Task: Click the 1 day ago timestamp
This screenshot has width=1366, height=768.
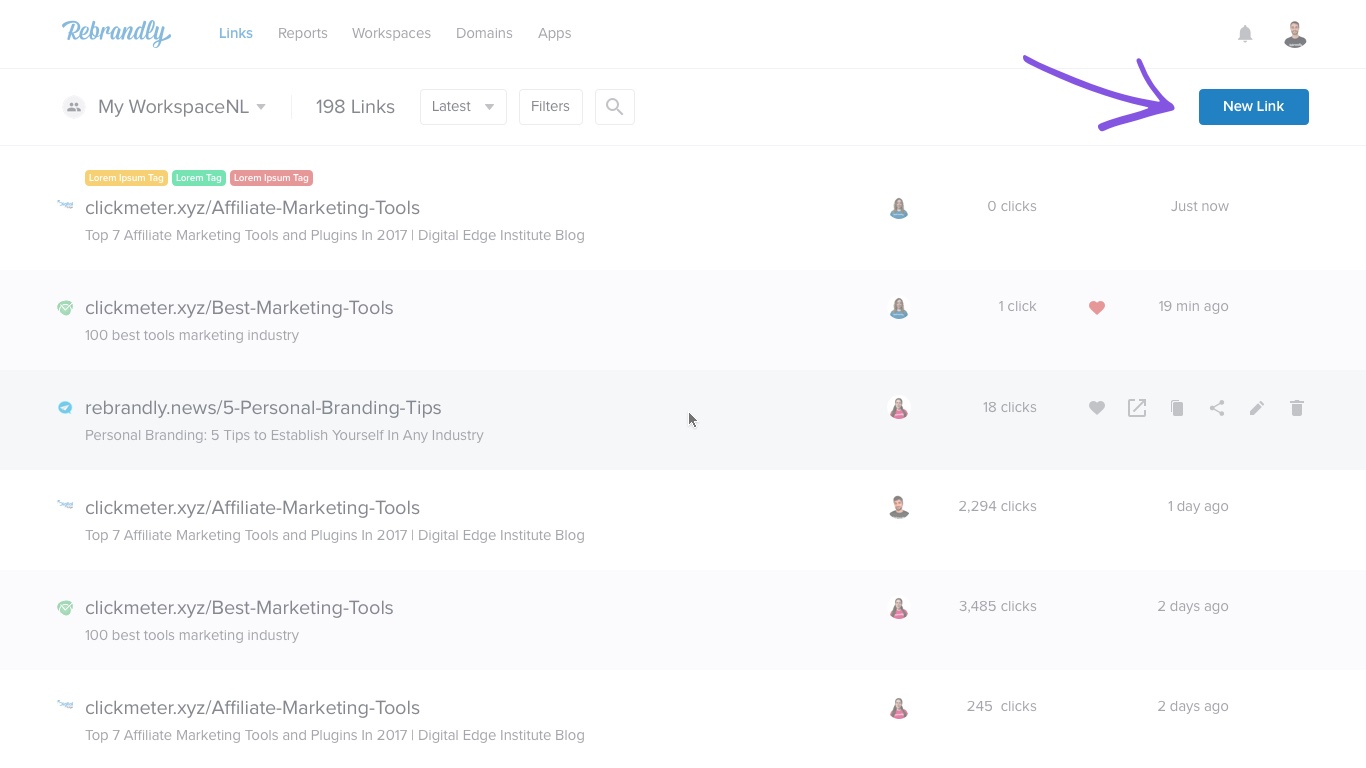Action: 1198,506
